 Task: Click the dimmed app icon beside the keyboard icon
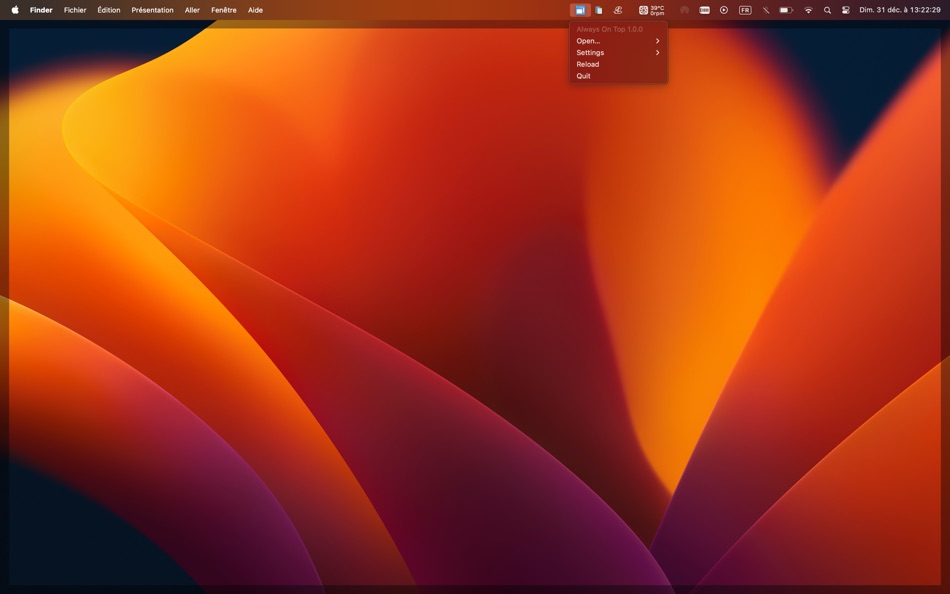point(685,9)
